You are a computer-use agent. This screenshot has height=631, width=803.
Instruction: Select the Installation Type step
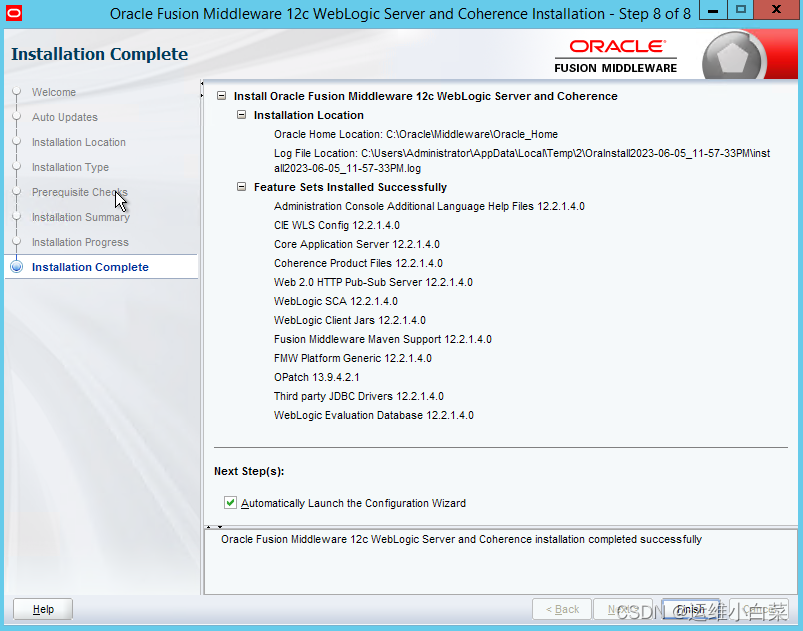70,167
